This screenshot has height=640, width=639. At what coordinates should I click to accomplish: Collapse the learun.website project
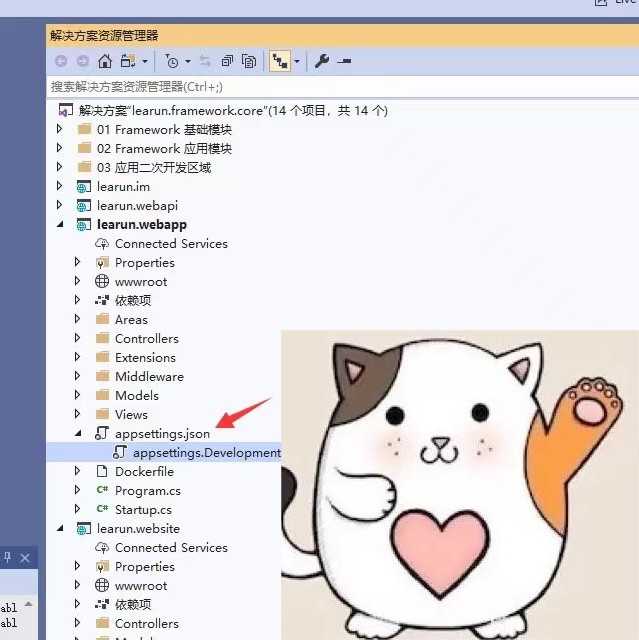click(x=60, y=528)
